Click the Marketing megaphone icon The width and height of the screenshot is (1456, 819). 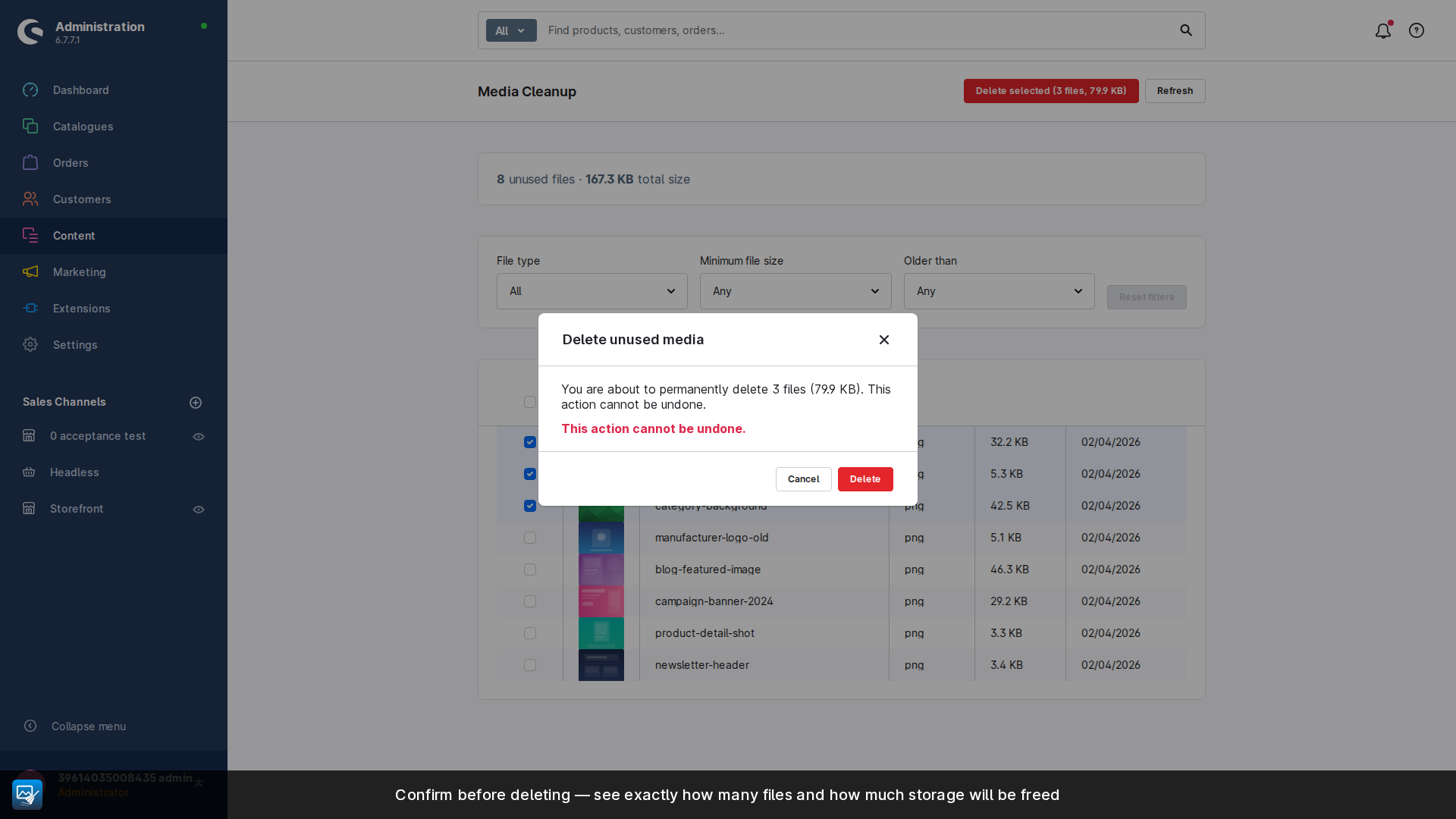click(30, 272)
